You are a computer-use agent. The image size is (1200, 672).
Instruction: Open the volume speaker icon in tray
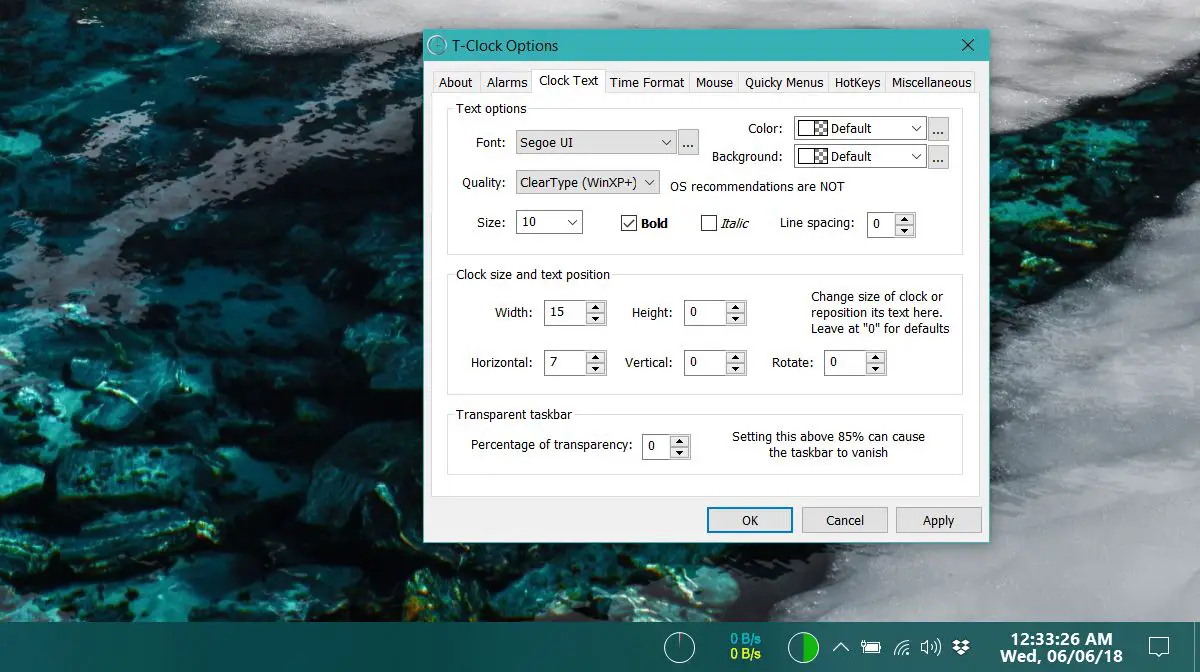click(931, 647)
